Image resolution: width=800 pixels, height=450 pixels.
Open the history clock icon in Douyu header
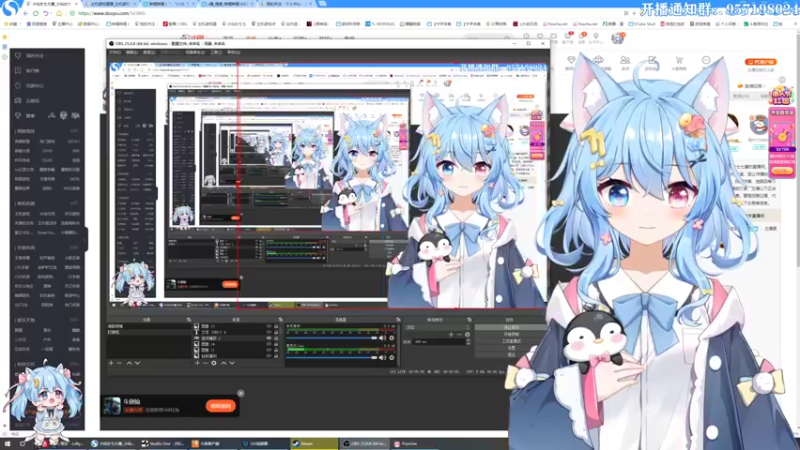pos(526,37)
